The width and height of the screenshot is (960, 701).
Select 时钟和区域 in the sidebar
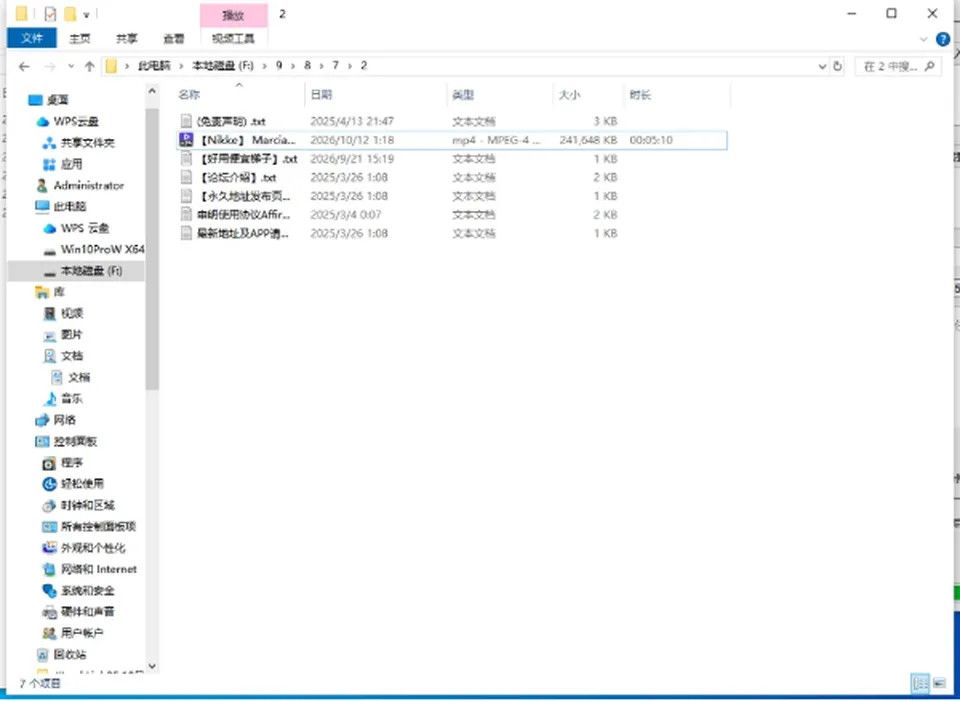[x=78, y=505]
